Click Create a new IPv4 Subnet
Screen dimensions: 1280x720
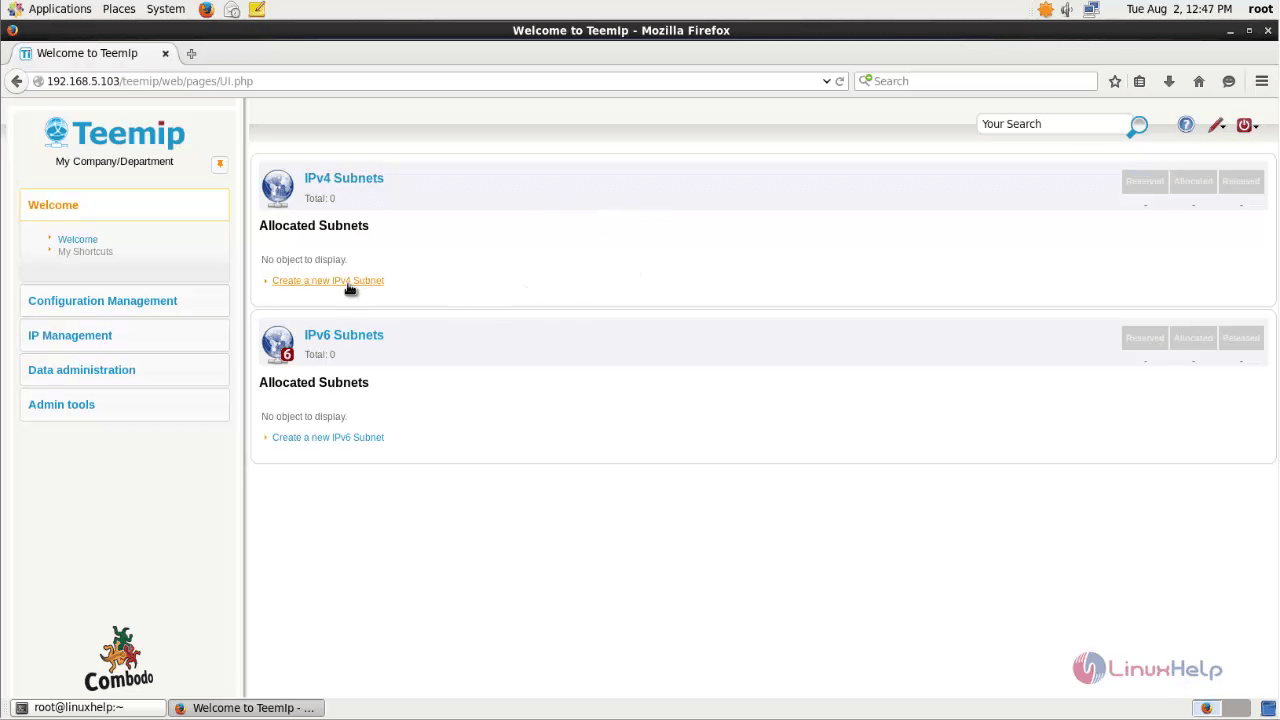[328, 281]
